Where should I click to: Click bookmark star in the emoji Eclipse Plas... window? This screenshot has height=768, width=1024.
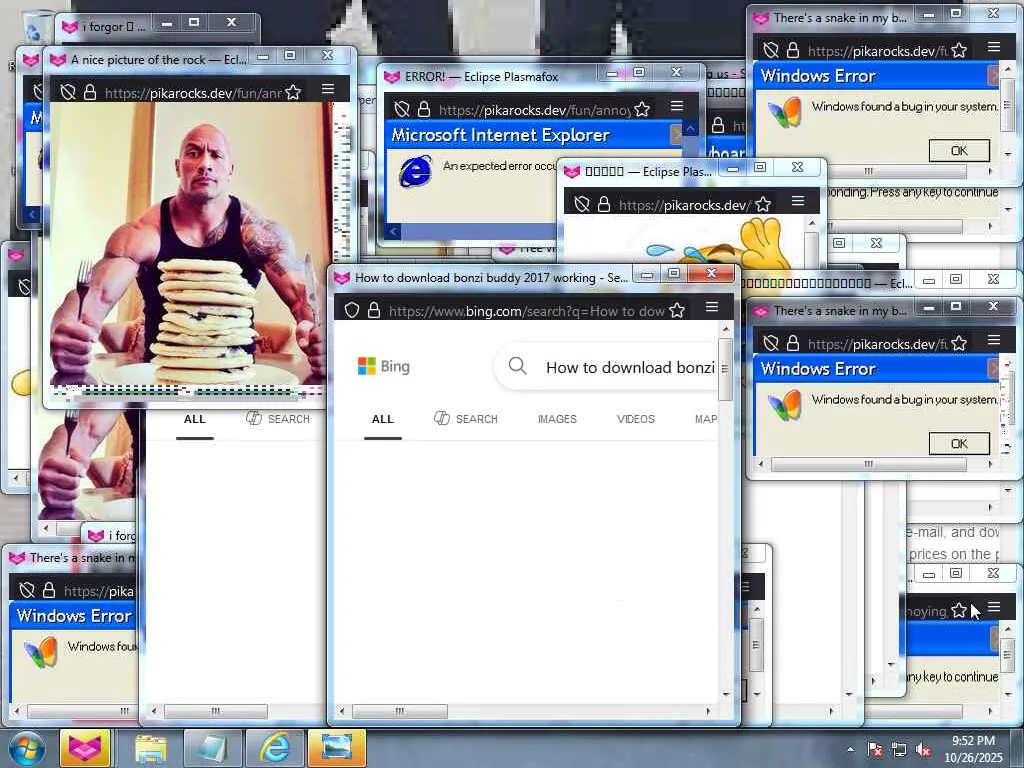click(763, 204)
